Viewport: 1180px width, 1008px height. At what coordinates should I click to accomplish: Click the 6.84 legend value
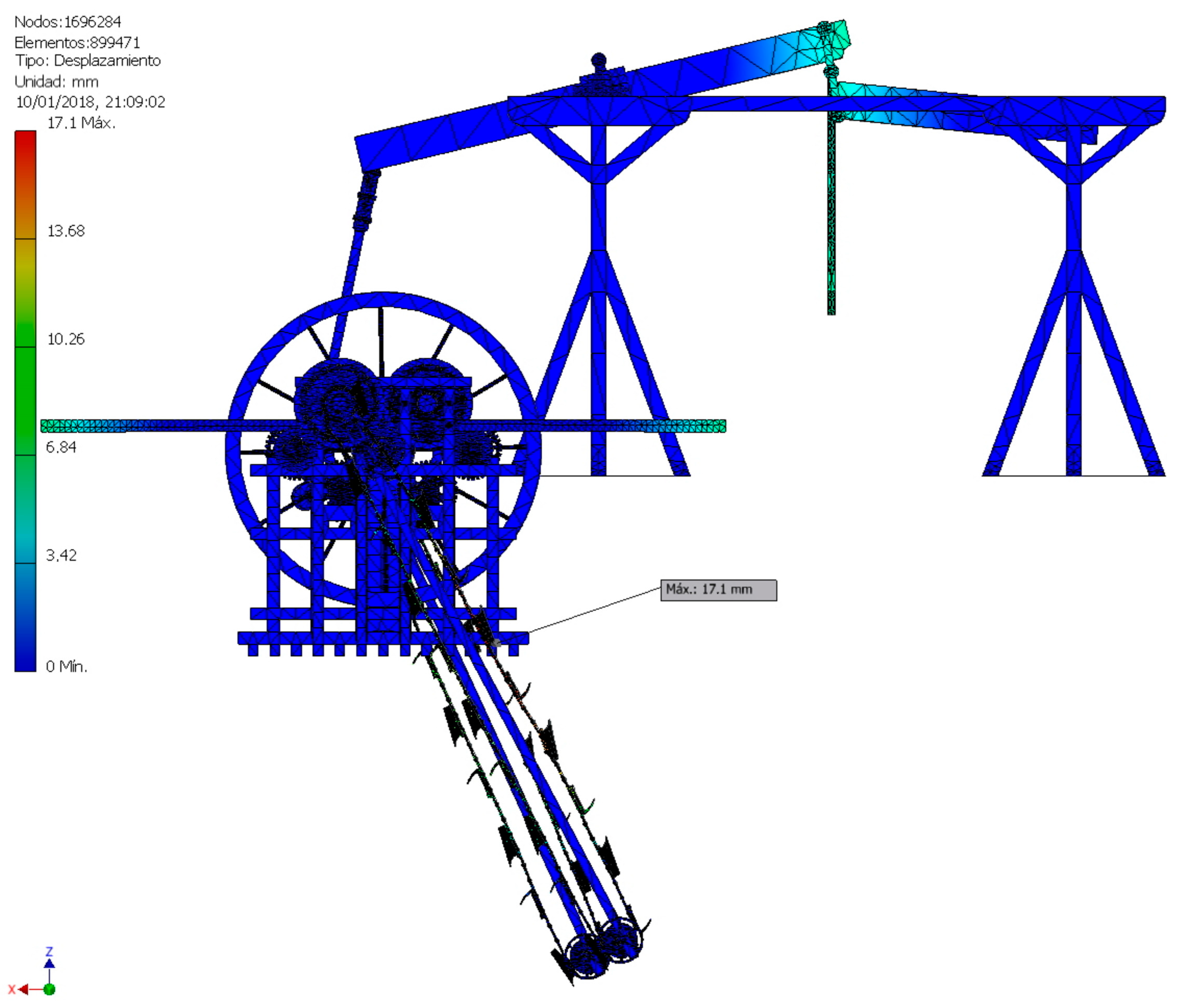pyautogui.click(x=61, y=447)
